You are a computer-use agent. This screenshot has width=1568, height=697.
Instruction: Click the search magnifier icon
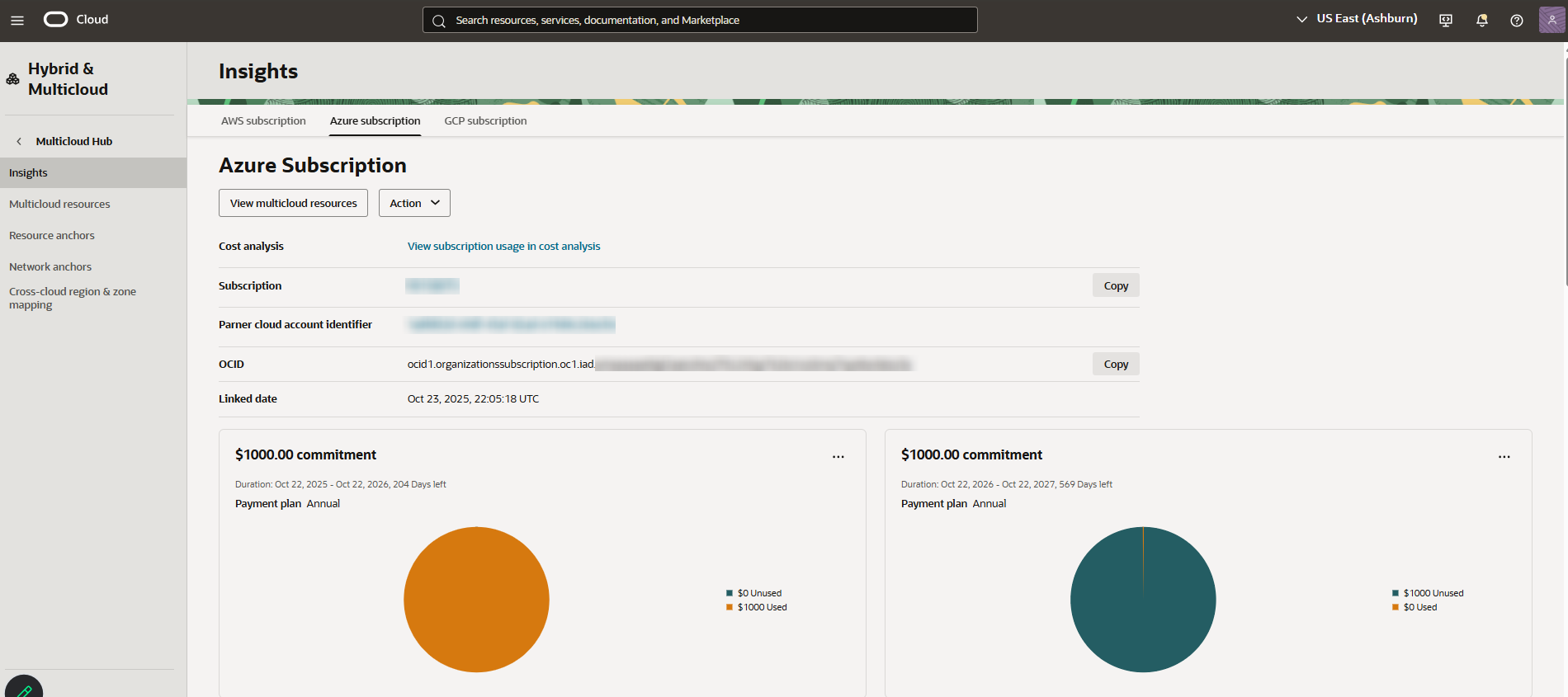point(439,21)
